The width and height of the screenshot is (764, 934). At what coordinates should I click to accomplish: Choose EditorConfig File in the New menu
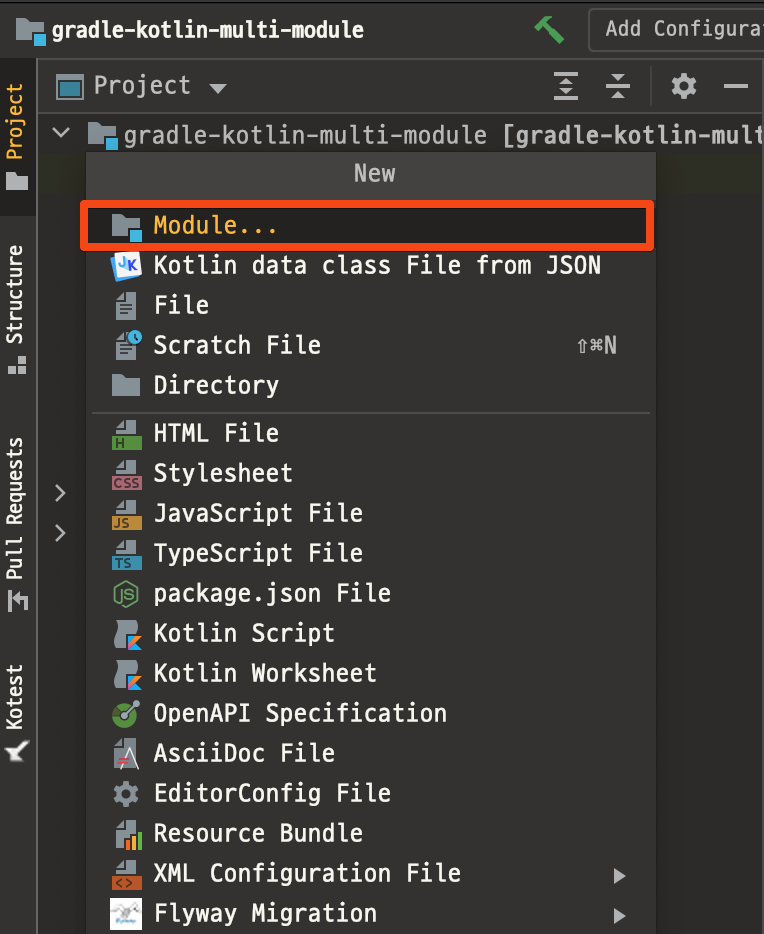pos(371,793)
